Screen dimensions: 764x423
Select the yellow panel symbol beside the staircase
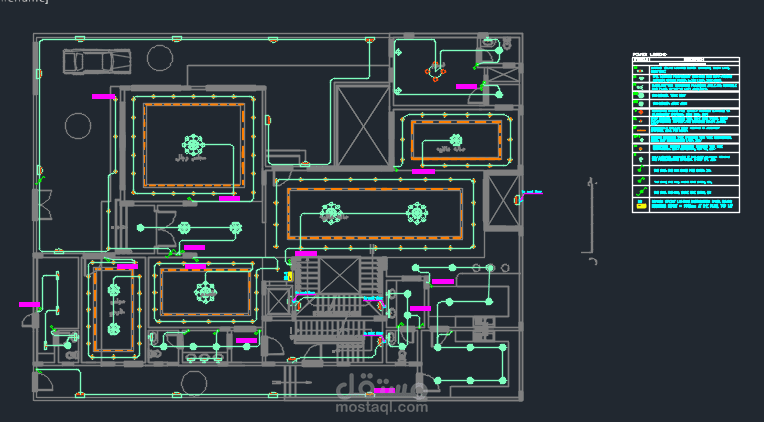tap(288, 276)
